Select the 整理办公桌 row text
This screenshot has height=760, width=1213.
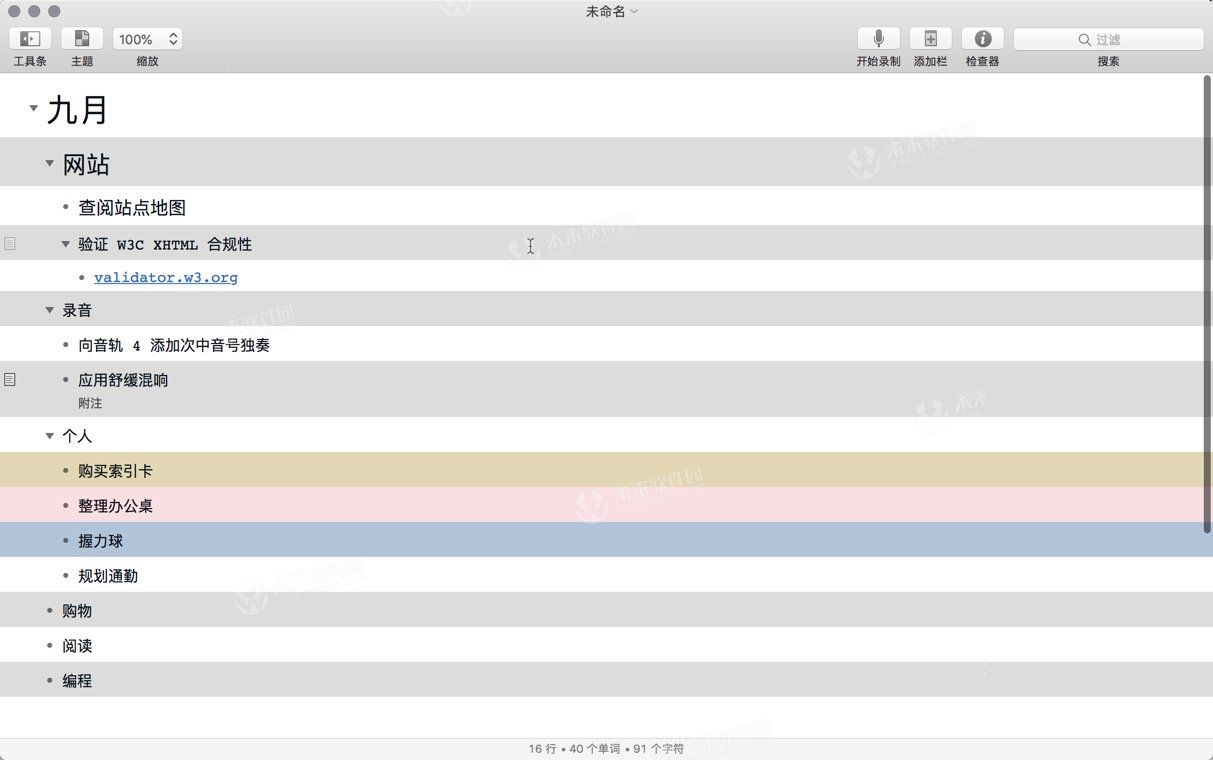115,505
